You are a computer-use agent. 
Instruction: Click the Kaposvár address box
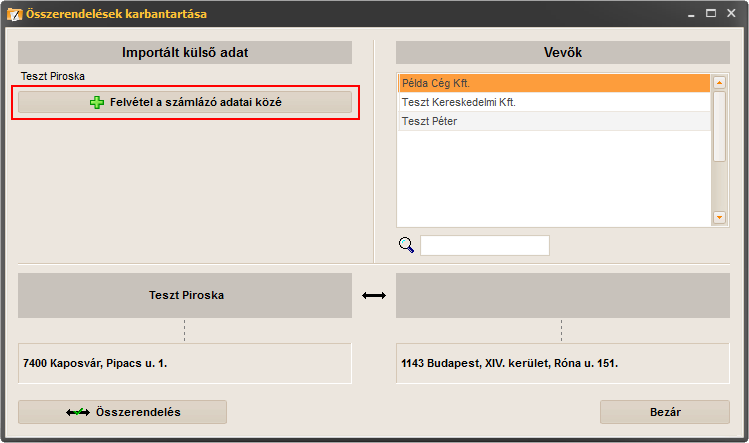185,363
